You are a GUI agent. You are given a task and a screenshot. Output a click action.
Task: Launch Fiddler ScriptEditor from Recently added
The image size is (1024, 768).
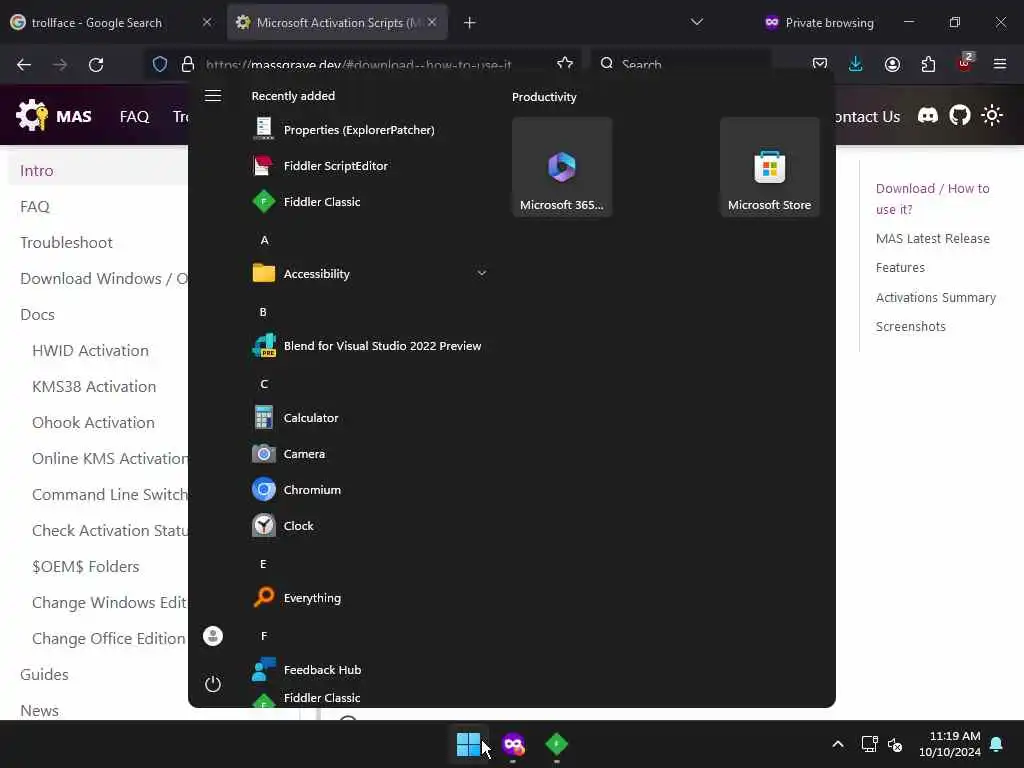[369, 166]
